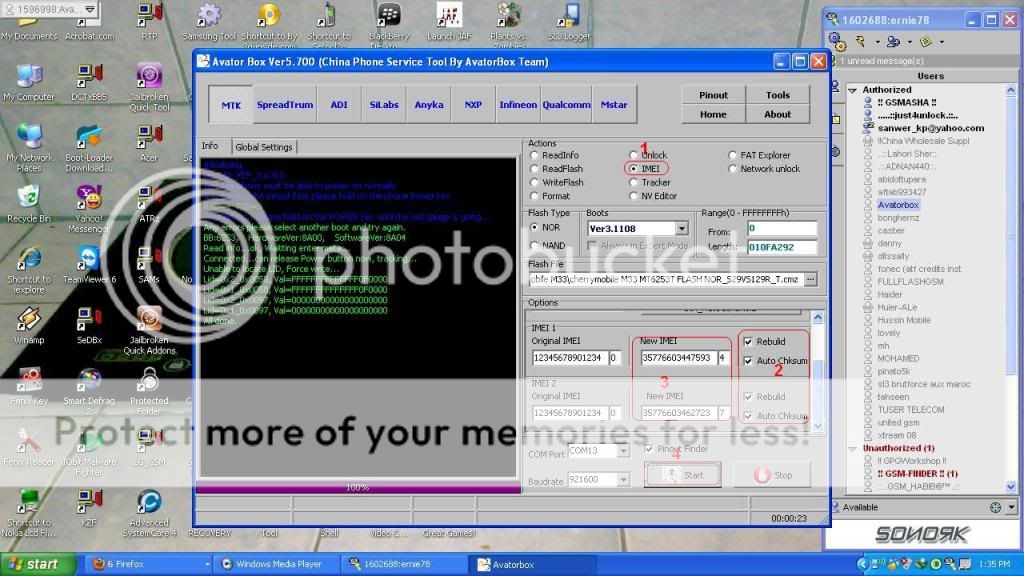The image size is (1024, 576).
Task: Click the browse button beside Flash File
Action: click(810, 279)
